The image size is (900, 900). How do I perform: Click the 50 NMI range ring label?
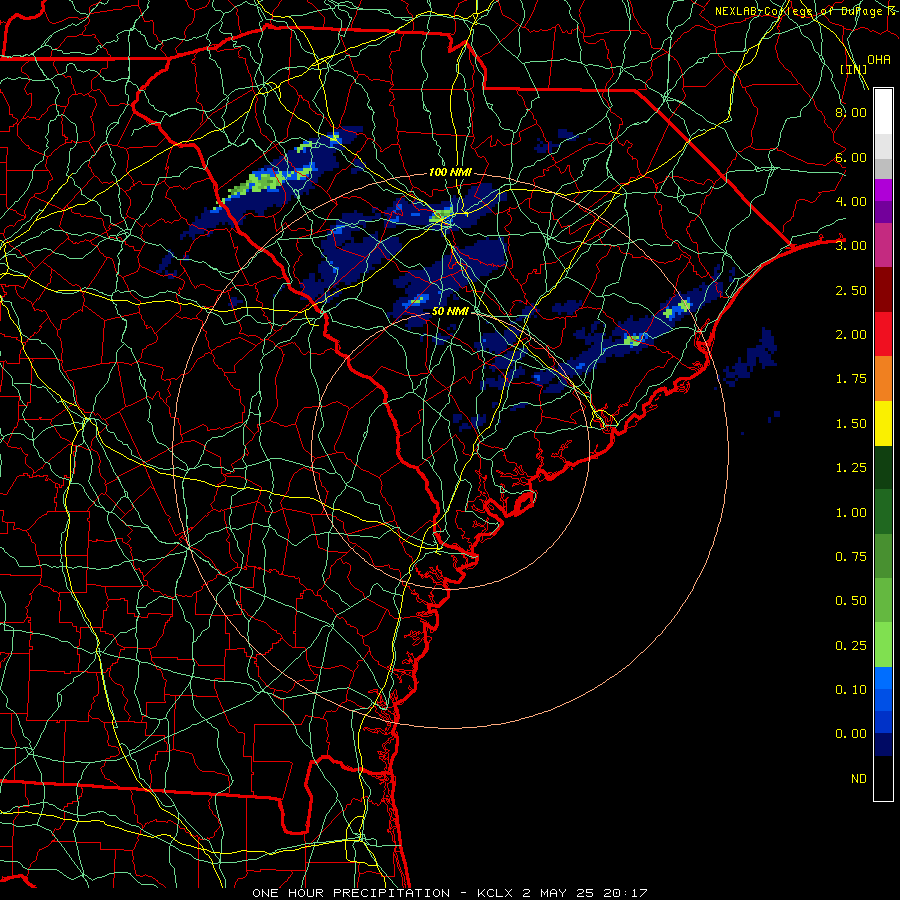coord(451,311)
